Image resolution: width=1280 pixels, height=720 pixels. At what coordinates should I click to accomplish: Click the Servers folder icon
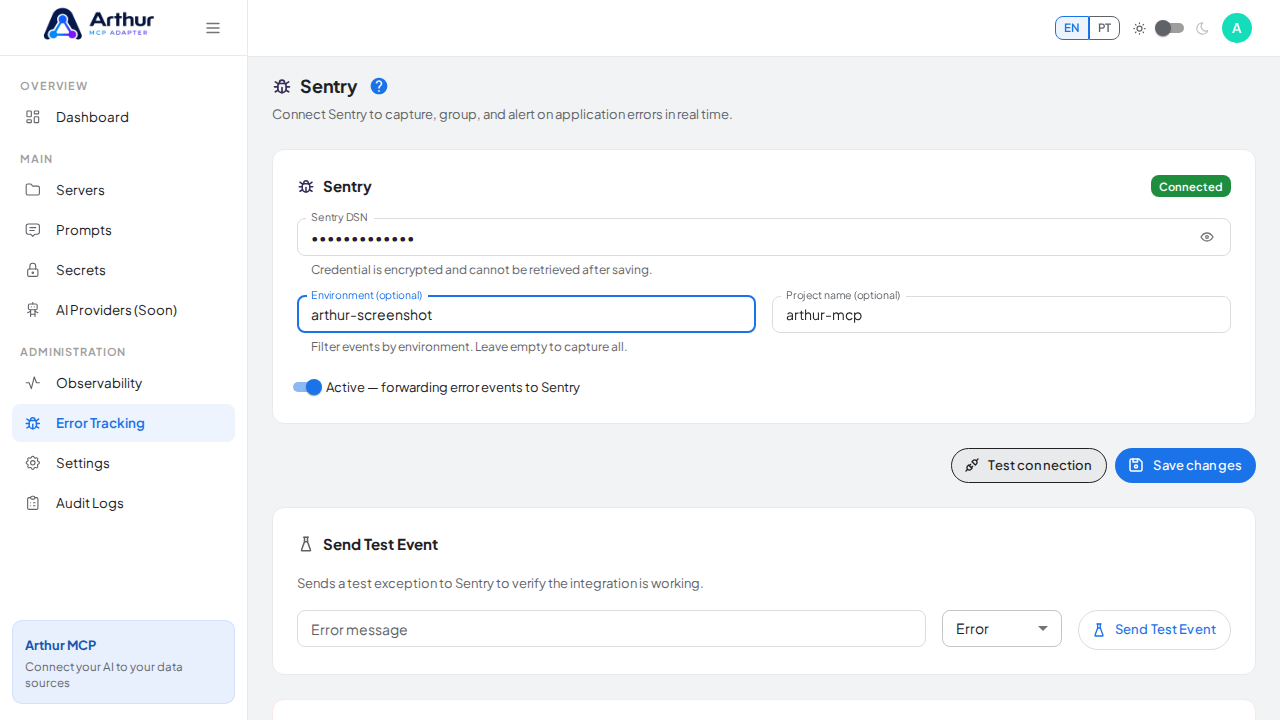click(x=33, y=190)
